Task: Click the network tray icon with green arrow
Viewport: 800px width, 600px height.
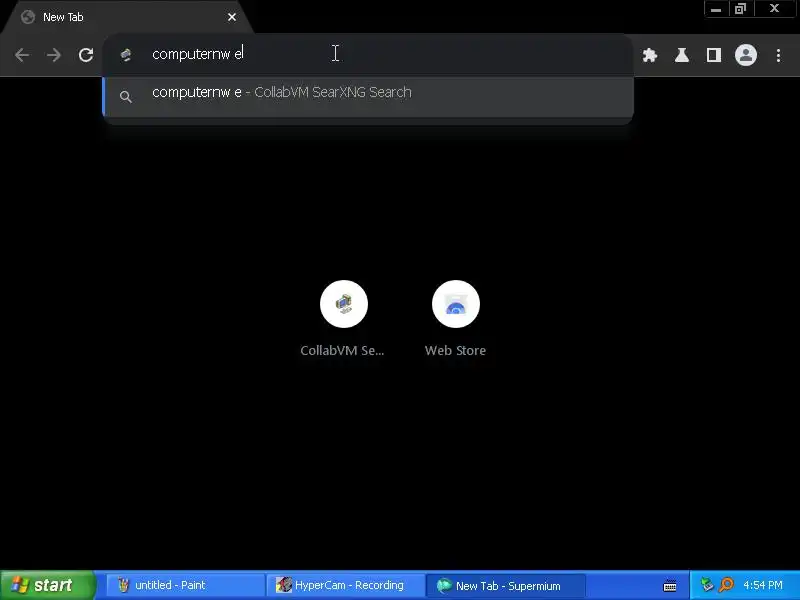Action: point(707,585)
